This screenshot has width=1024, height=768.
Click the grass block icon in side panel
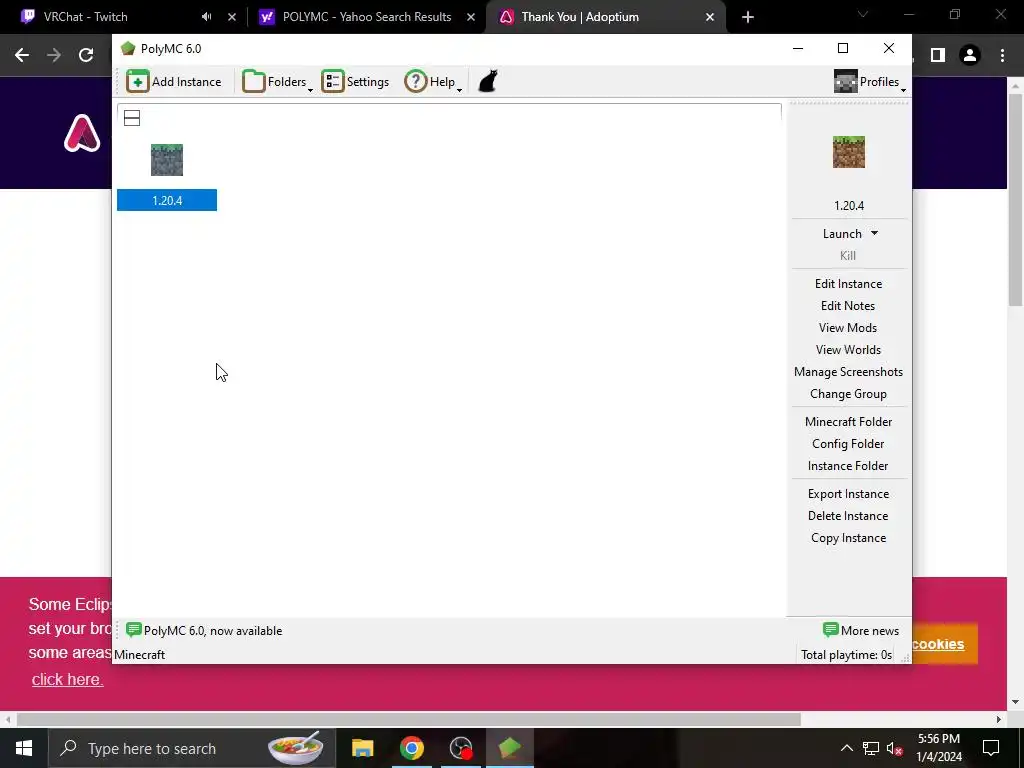pos(849,152)
